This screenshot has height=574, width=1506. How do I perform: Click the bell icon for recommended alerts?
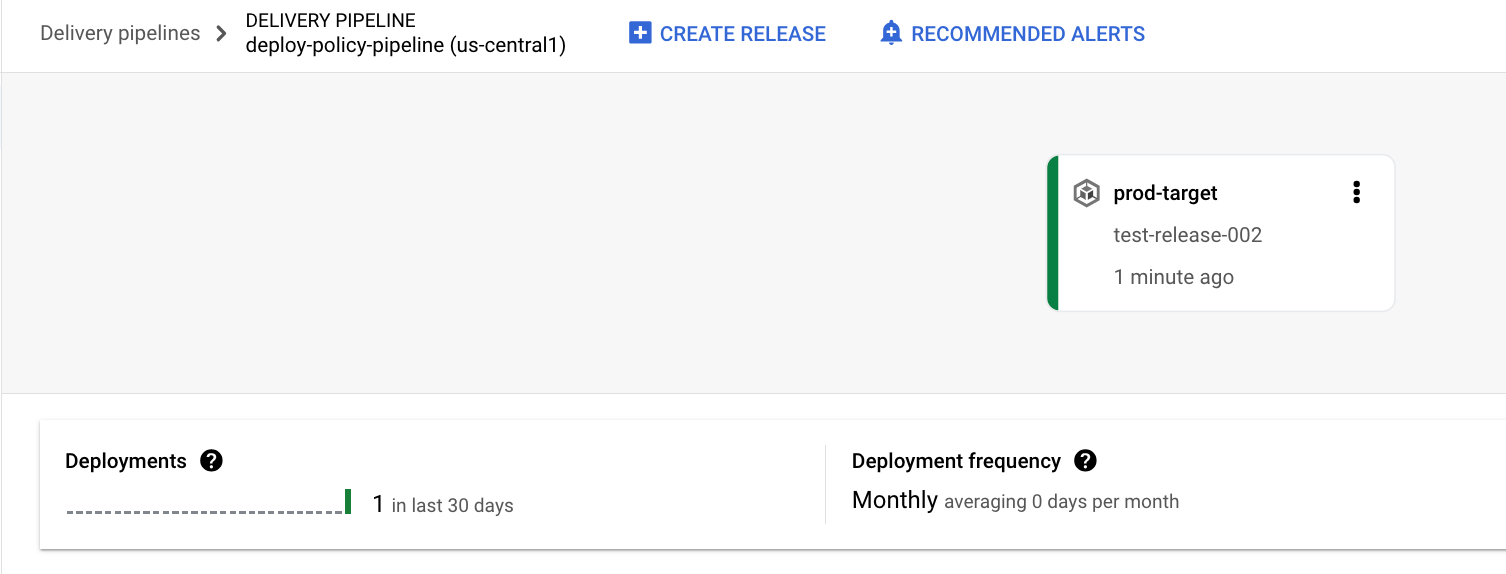click(890, 34)
